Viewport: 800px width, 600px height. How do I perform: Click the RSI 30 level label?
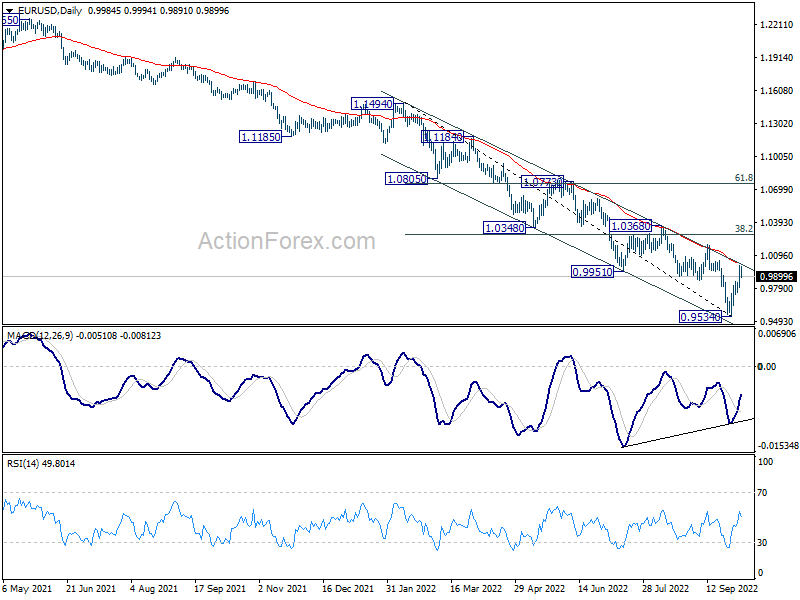[x=762, y=543]
